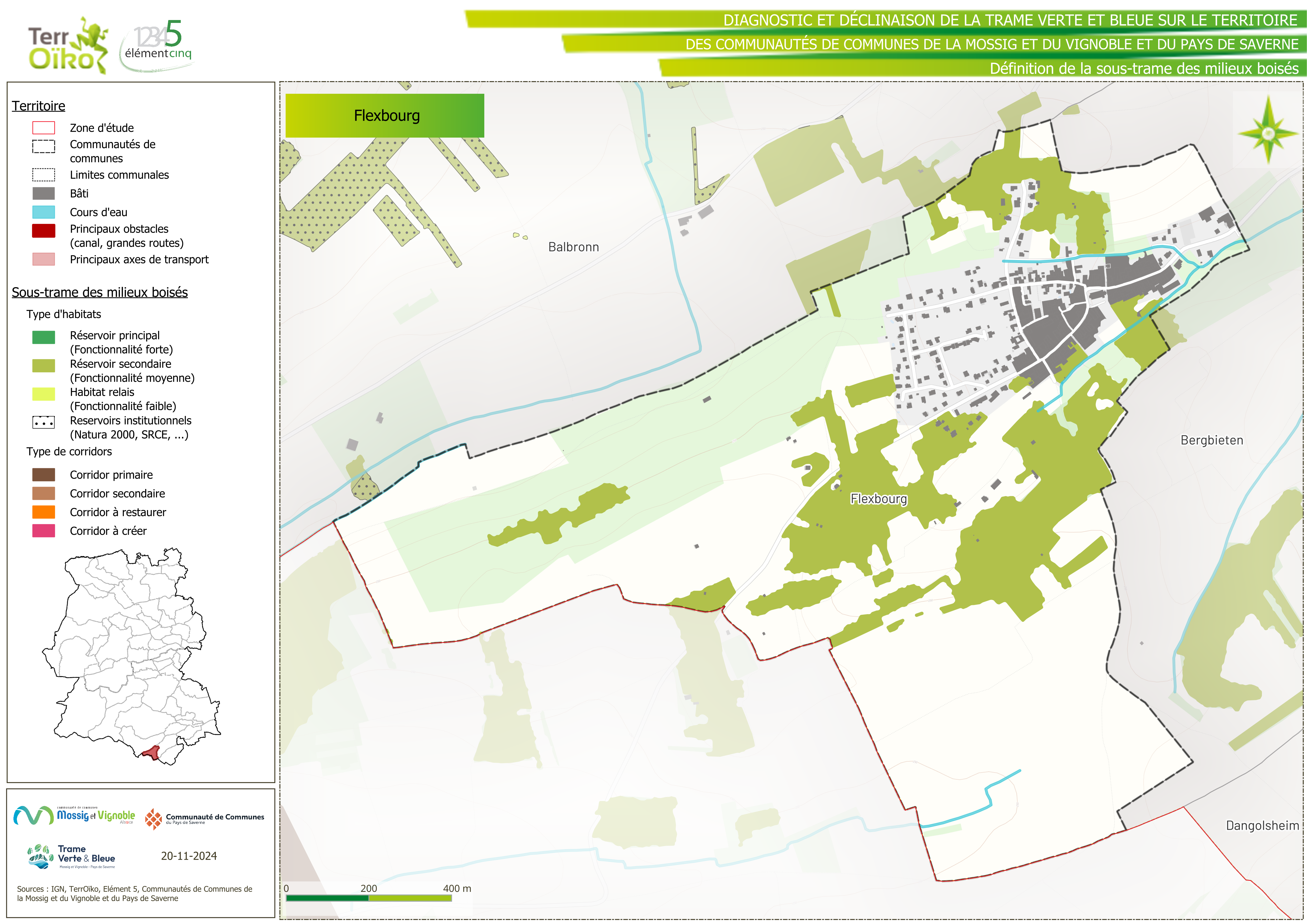
Task: Click the Sous-trame des milieux boisés heading
Action: pos(100,292)
